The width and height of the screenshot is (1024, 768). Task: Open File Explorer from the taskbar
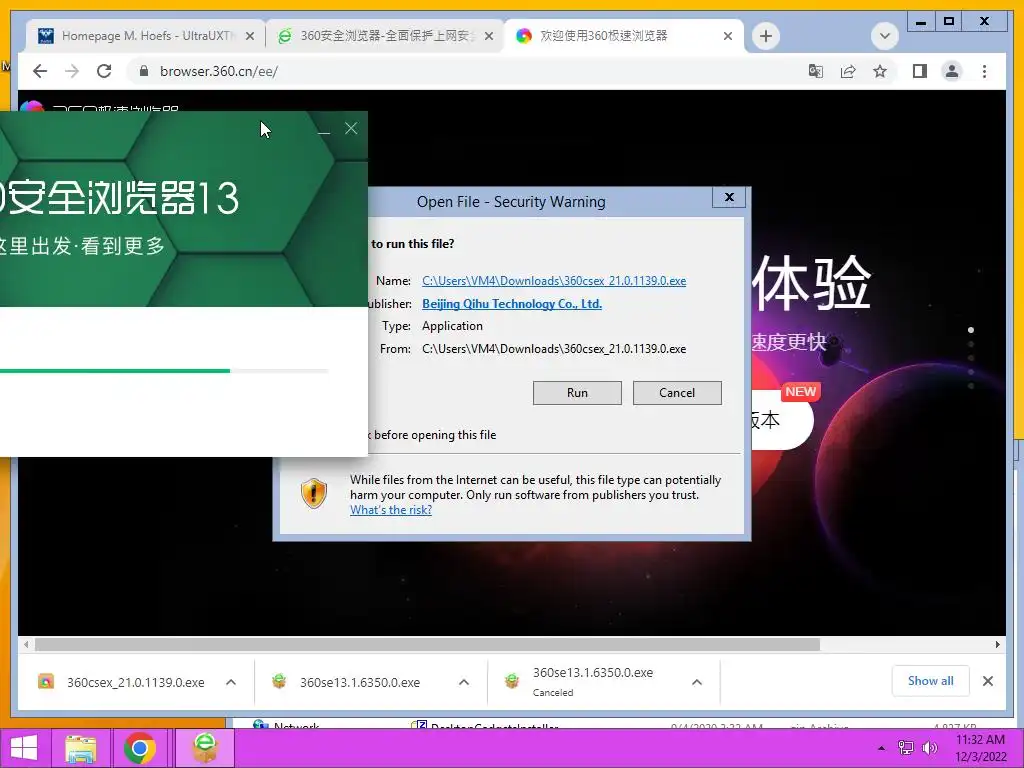click(x=81, y=748)
